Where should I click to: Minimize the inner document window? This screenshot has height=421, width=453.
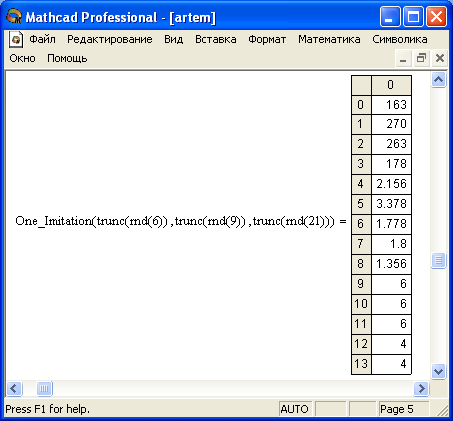tap(403, 58)
